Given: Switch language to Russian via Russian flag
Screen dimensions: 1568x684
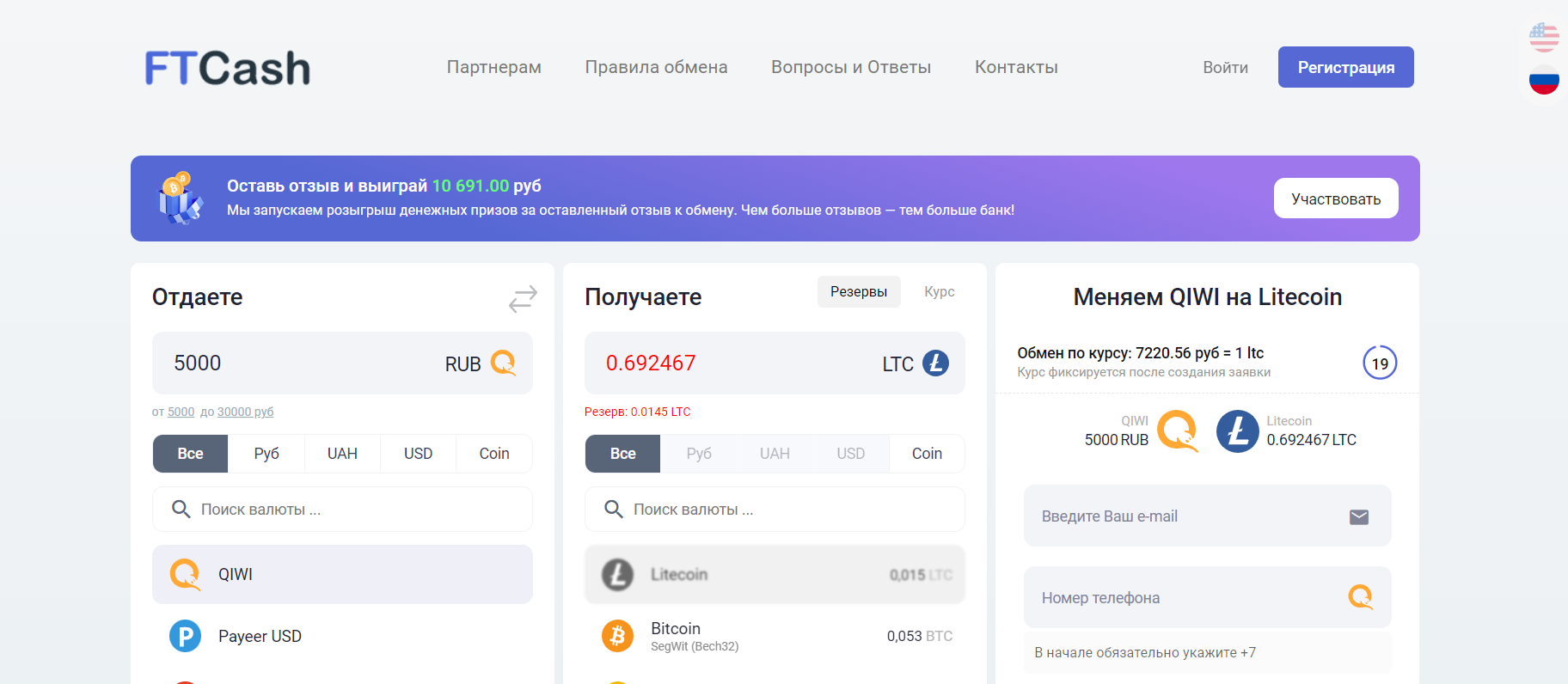Looking at the screenshot, I should coord(1544,80).
